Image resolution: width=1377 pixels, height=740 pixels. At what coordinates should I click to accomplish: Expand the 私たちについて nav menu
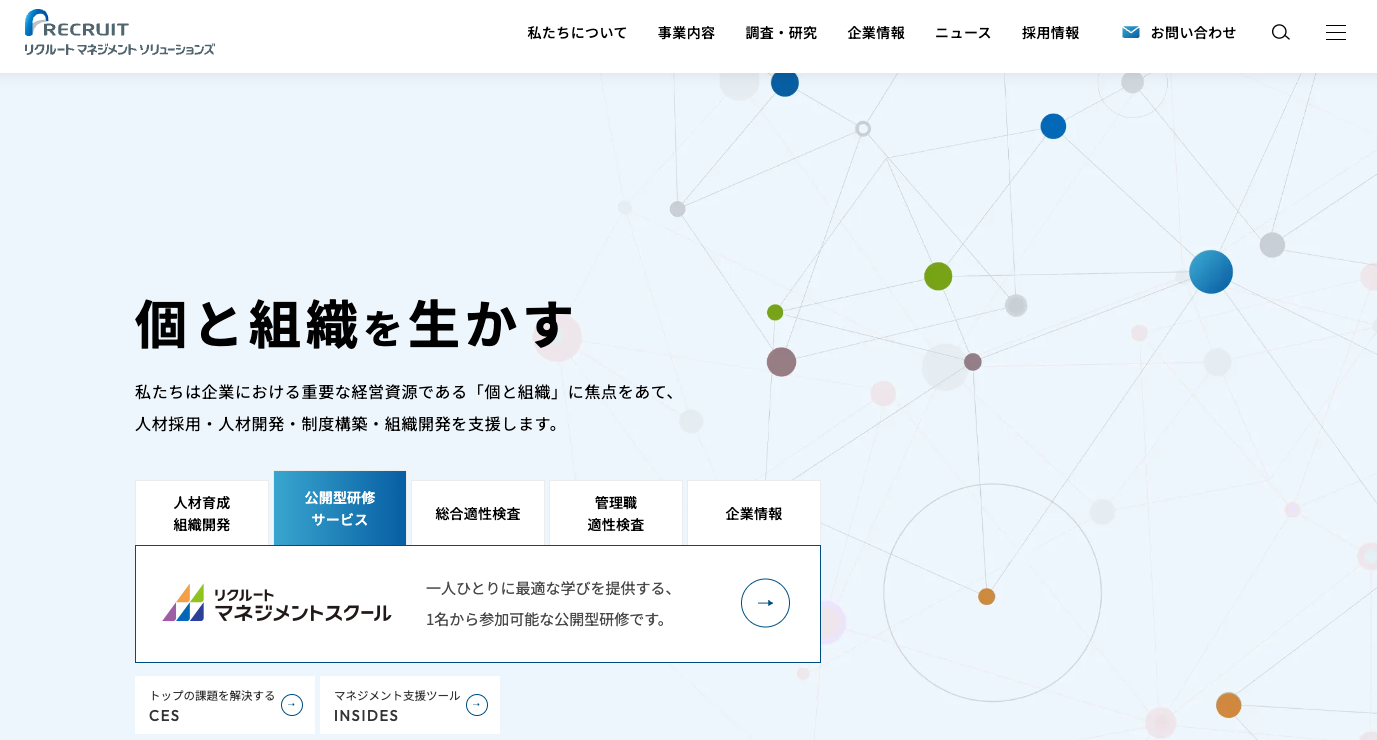577,32
